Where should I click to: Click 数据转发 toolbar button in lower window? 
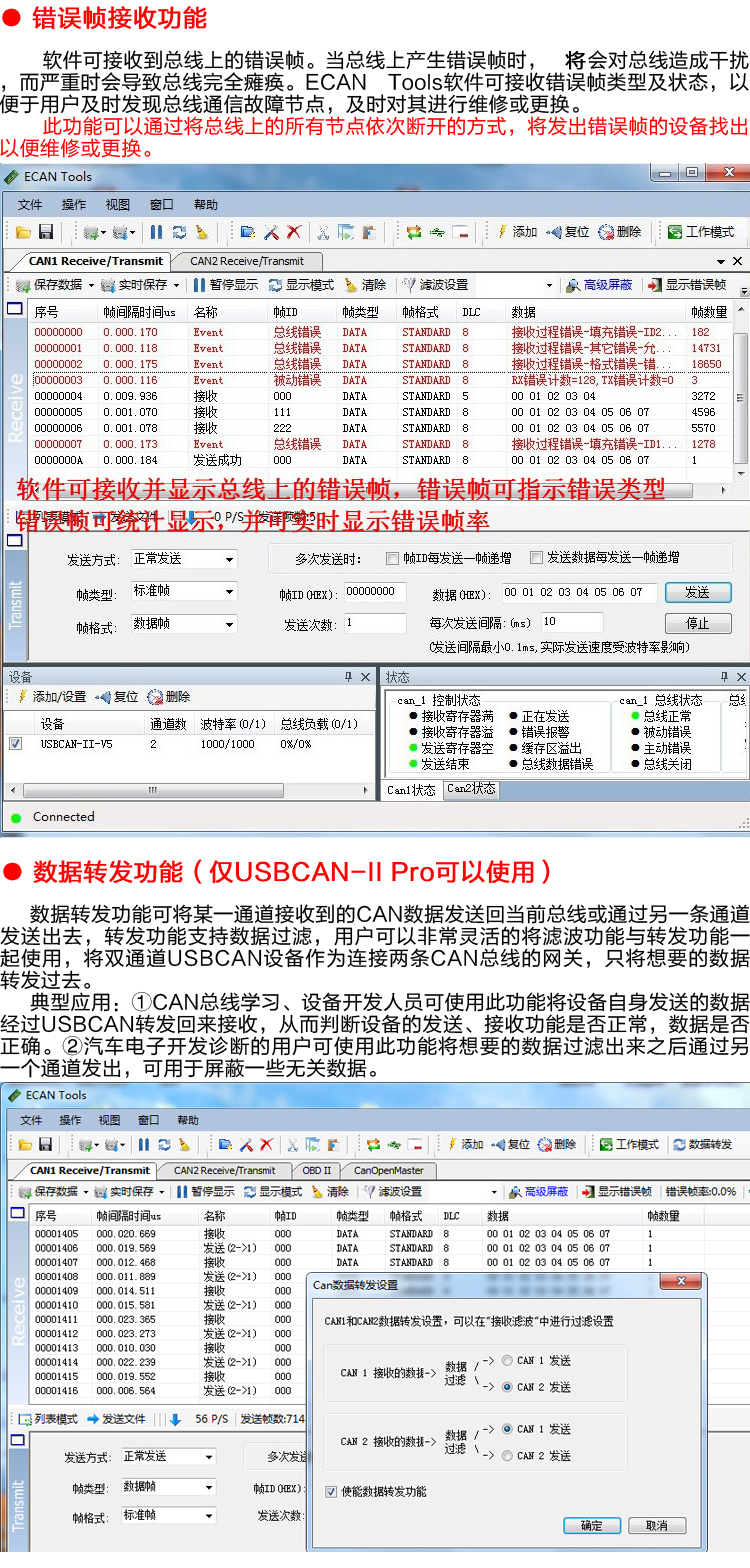coord(703,1144)
